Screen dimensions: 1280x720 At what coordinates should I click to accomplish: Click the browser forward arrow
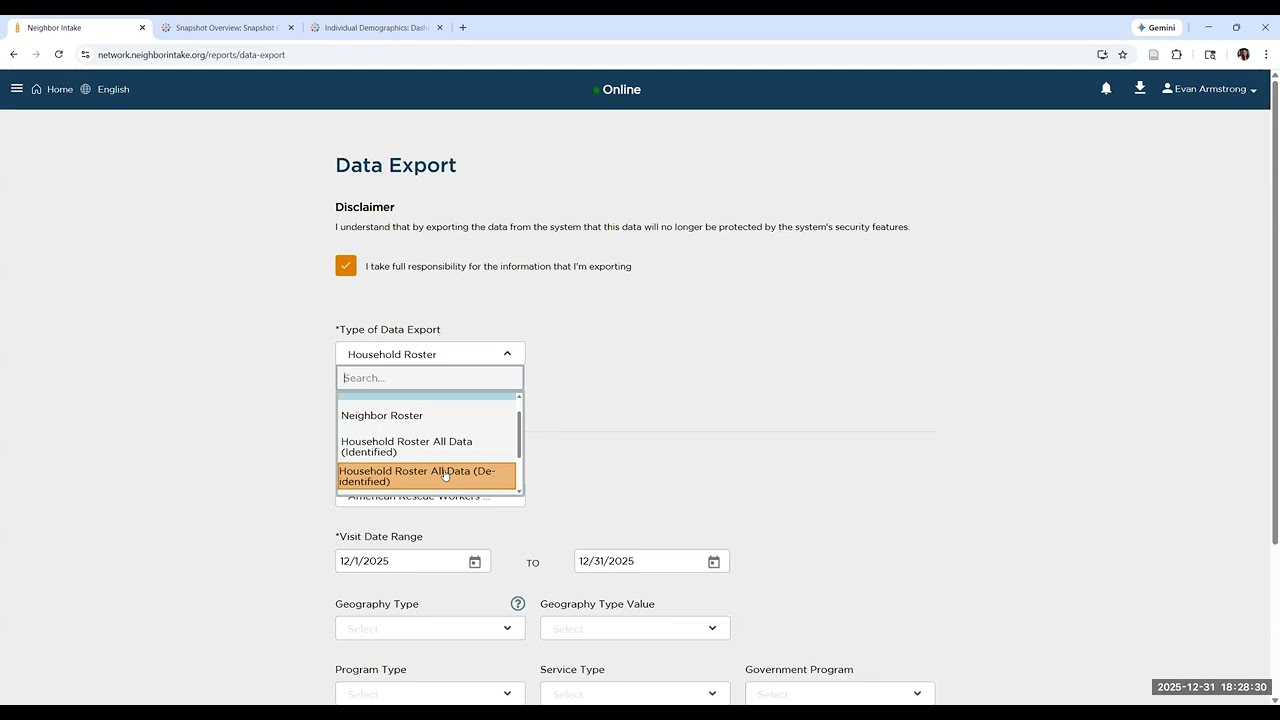click(36, 55)
